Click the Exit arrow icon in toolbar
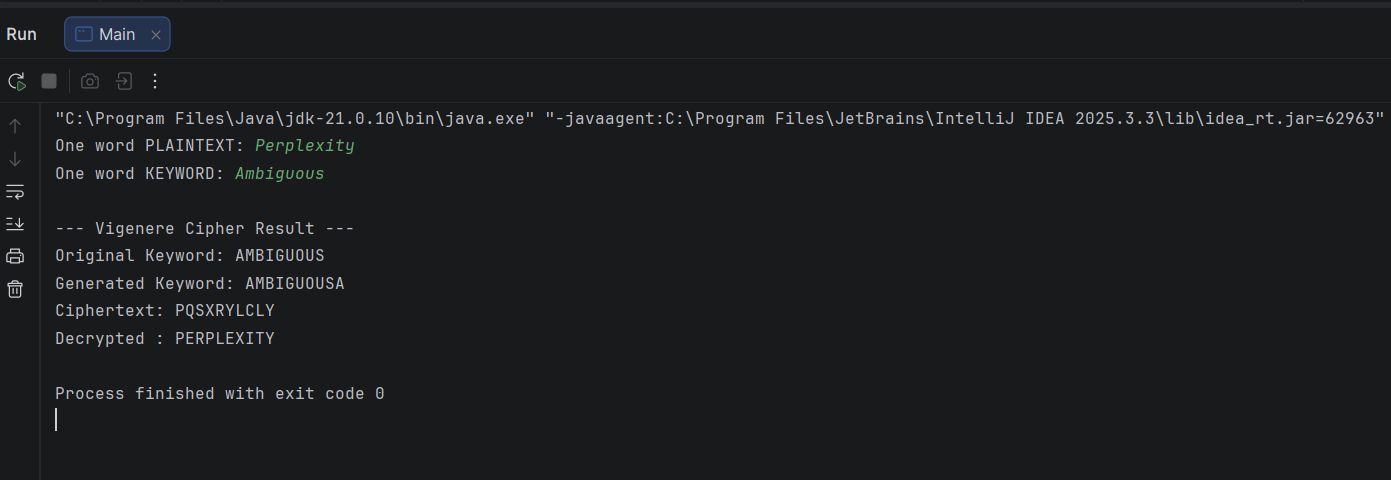This screenshot has width=1391, height=480. point(123,81)
